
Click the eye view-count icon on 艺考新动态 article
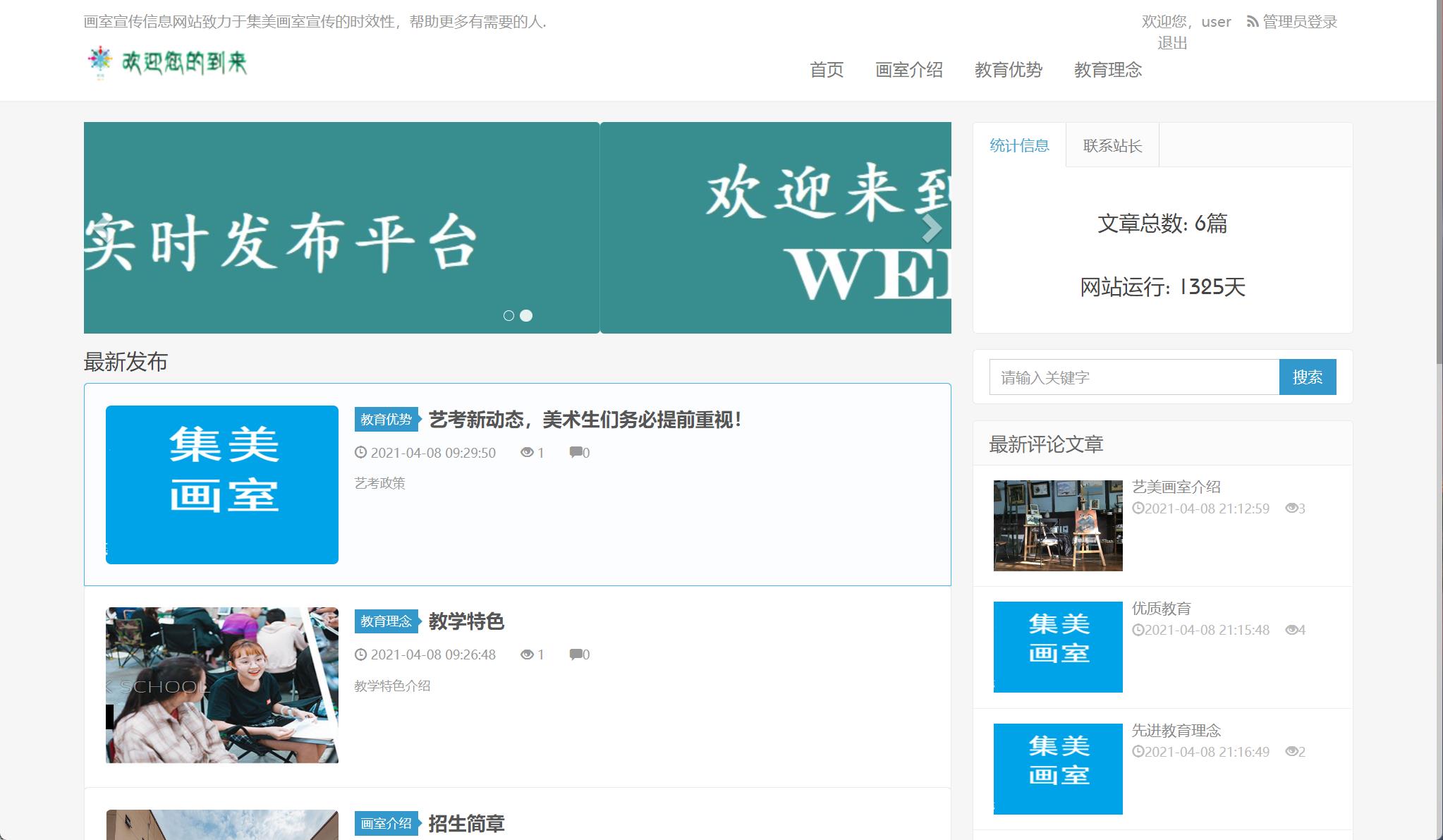pyautogui.click(x=527, y=452)
